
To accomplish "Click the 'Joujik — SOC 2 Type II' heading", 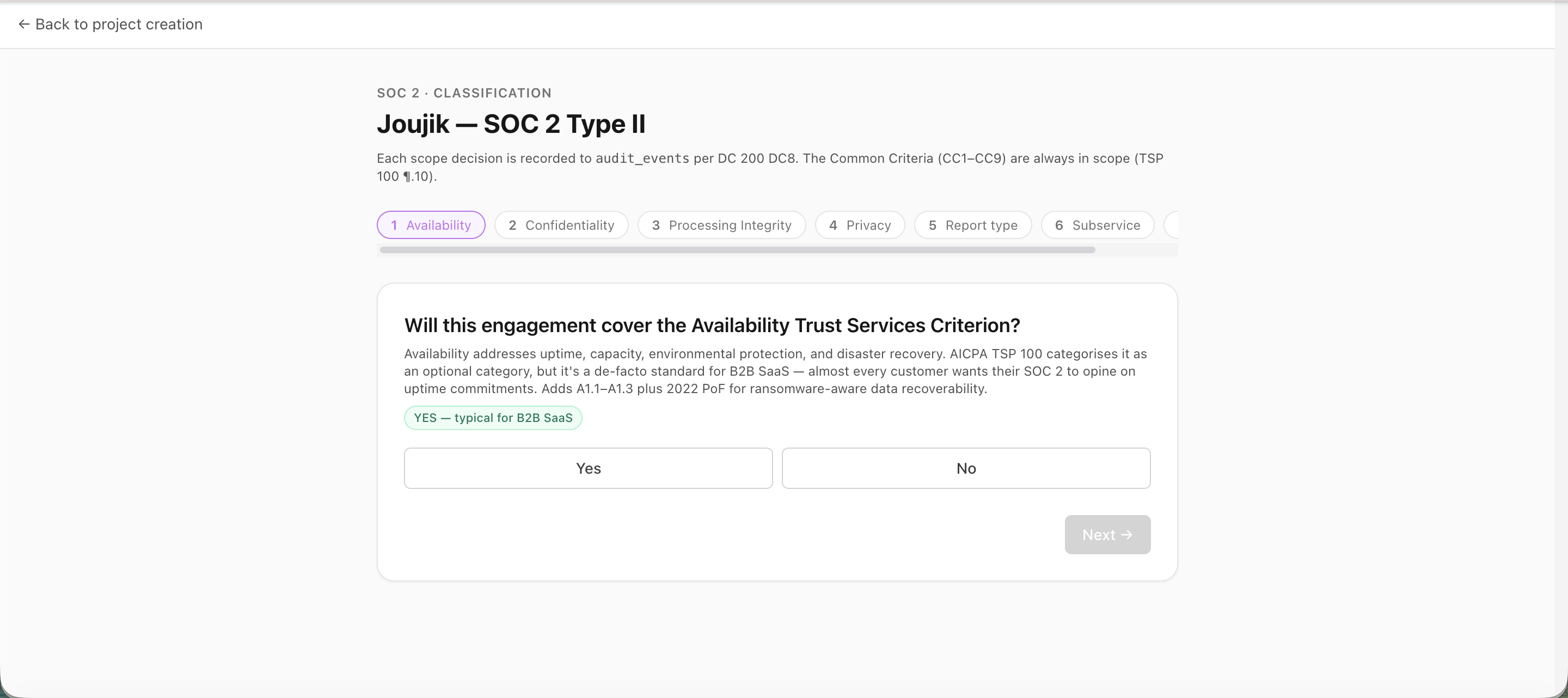I will pyautogui.click(x=511, y=124).
